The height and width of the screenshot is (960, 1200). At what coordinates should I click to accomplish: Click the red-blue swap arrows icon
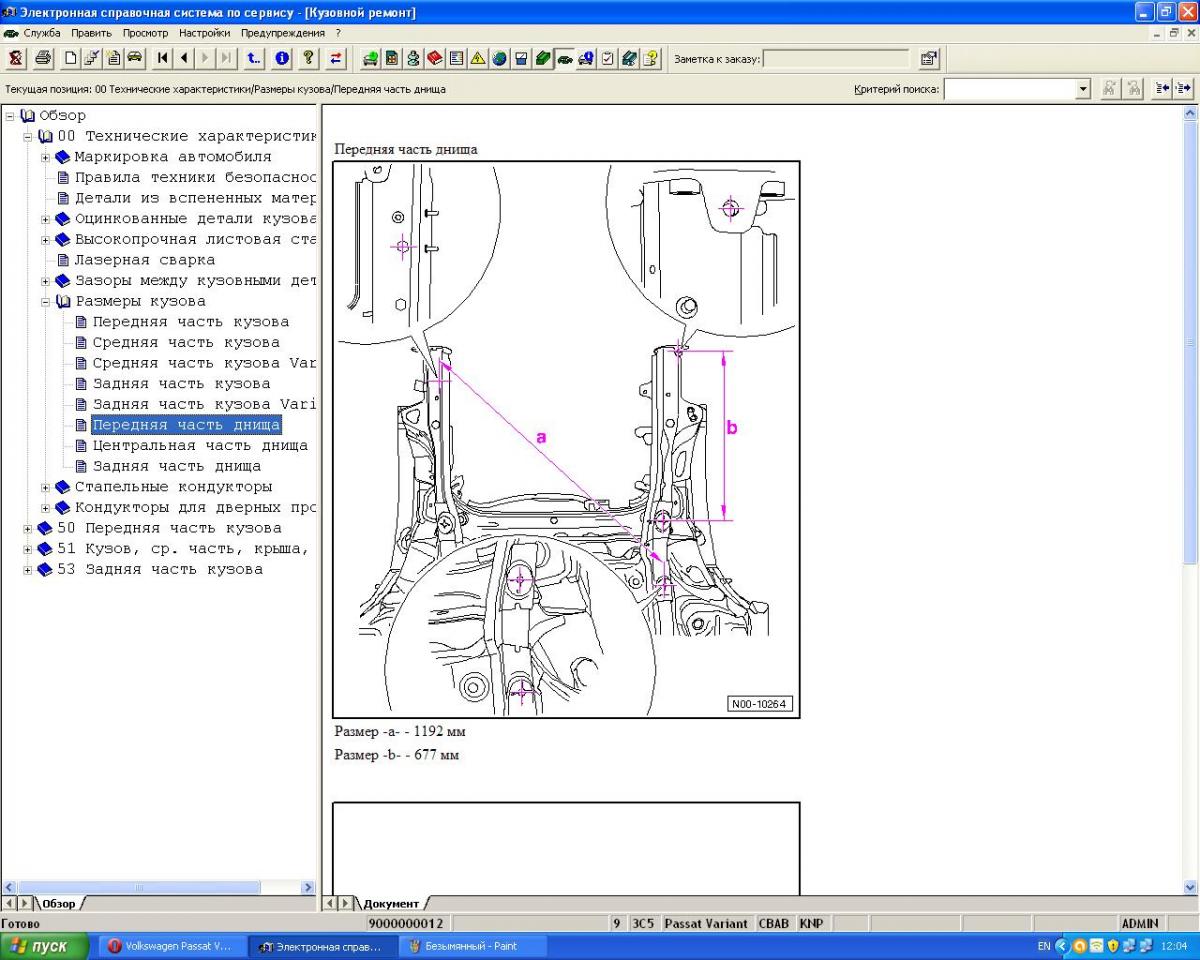click(x=336, y=59)
